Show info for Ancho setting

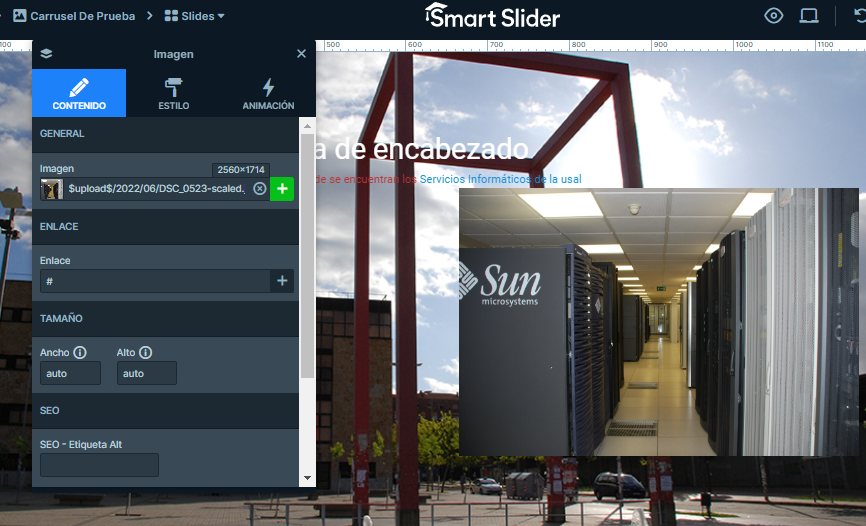pyautogui.click(x=80, y=353)
